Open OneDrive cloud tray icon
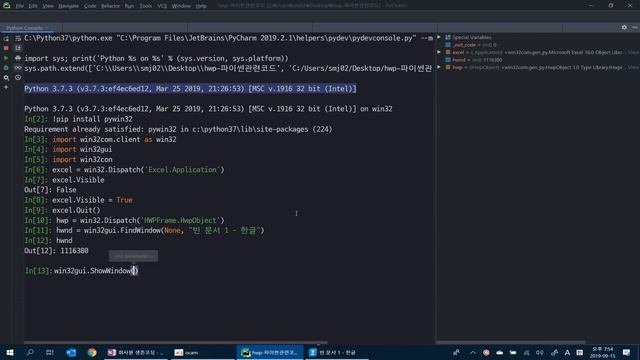 pyautogui.click(x=500, y=353)
